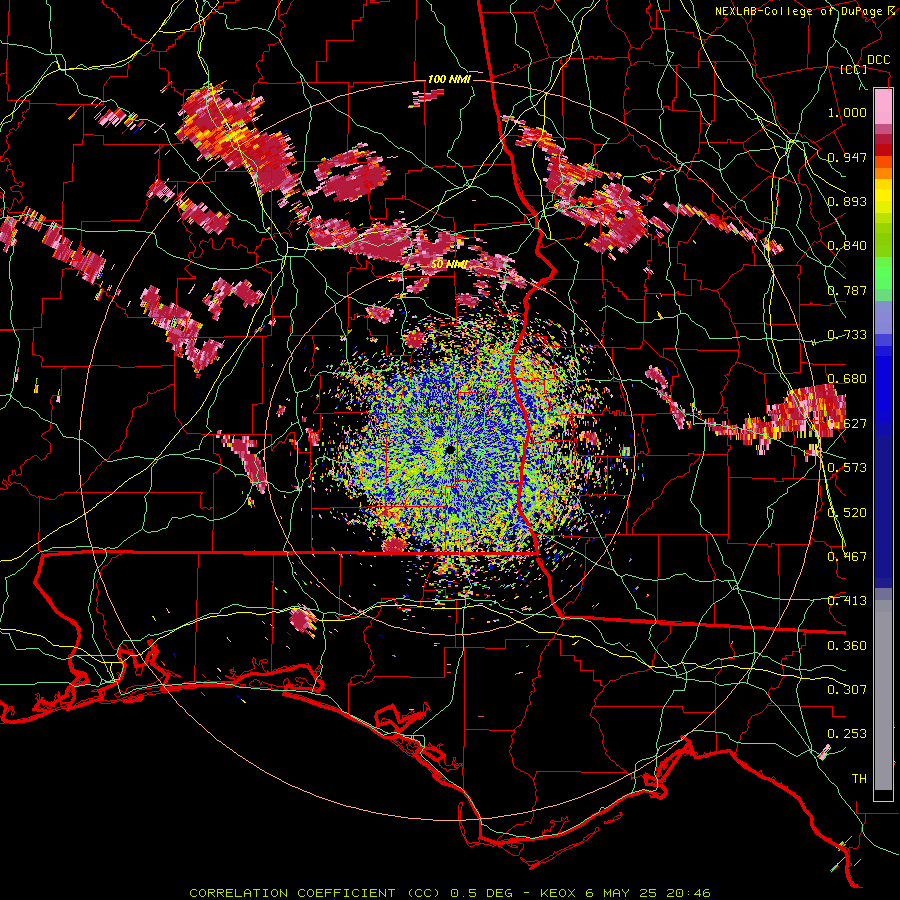This screenshot has width=900, height=900.
Task: Select the 0.467 scale value
Action: pyautogui.click(x=847, y=557)
